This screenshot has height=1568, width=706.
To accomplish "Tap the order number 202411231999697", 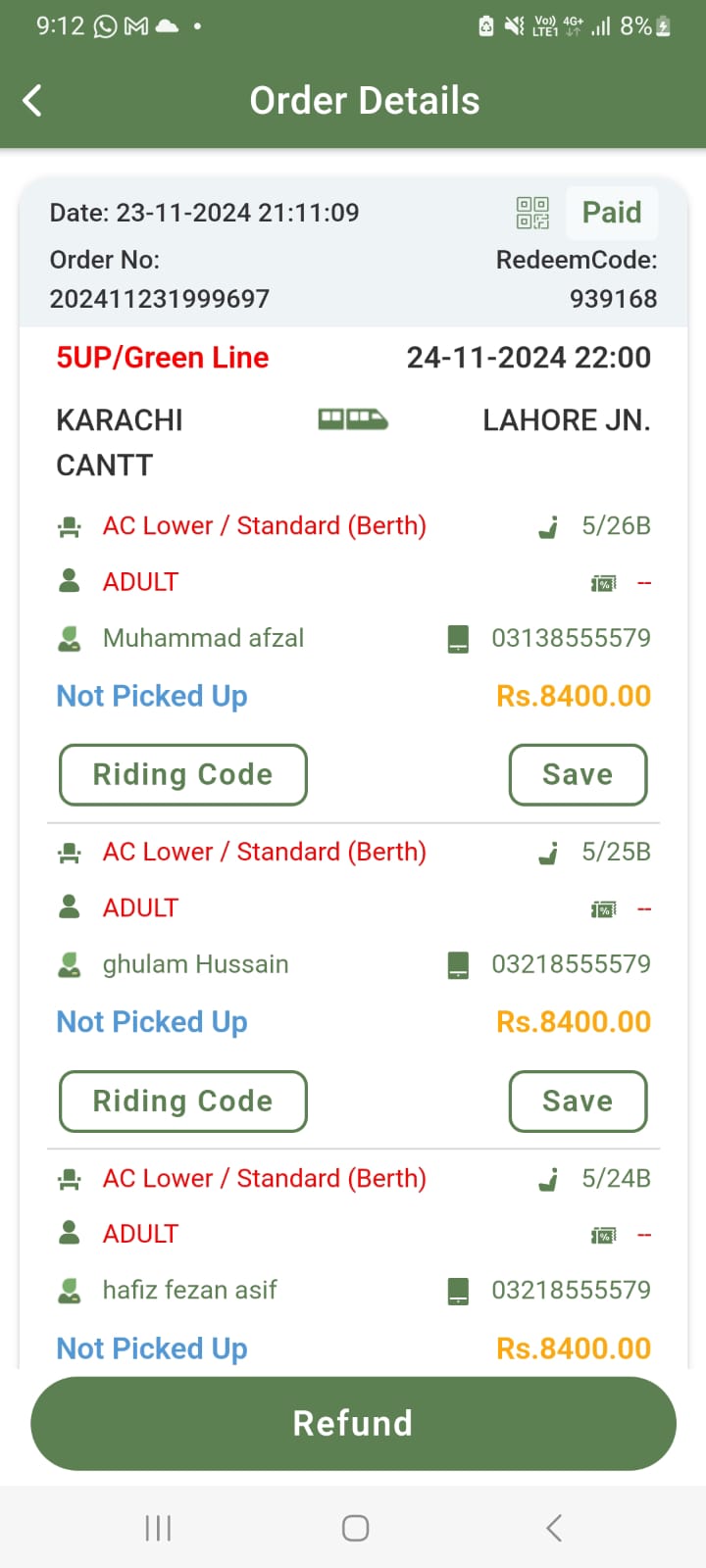I will pos(160,299).
